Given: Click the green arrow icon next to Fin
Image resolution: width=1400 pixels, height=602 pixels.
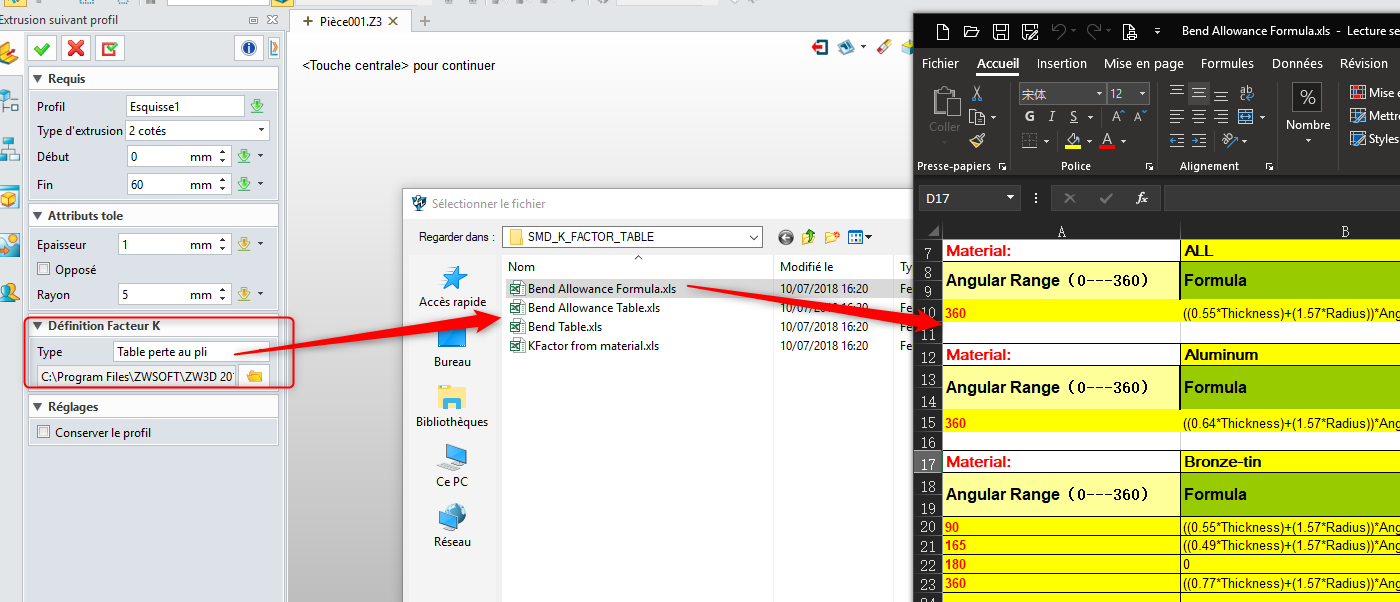Looking at the screenshot, I should [243, 184].
